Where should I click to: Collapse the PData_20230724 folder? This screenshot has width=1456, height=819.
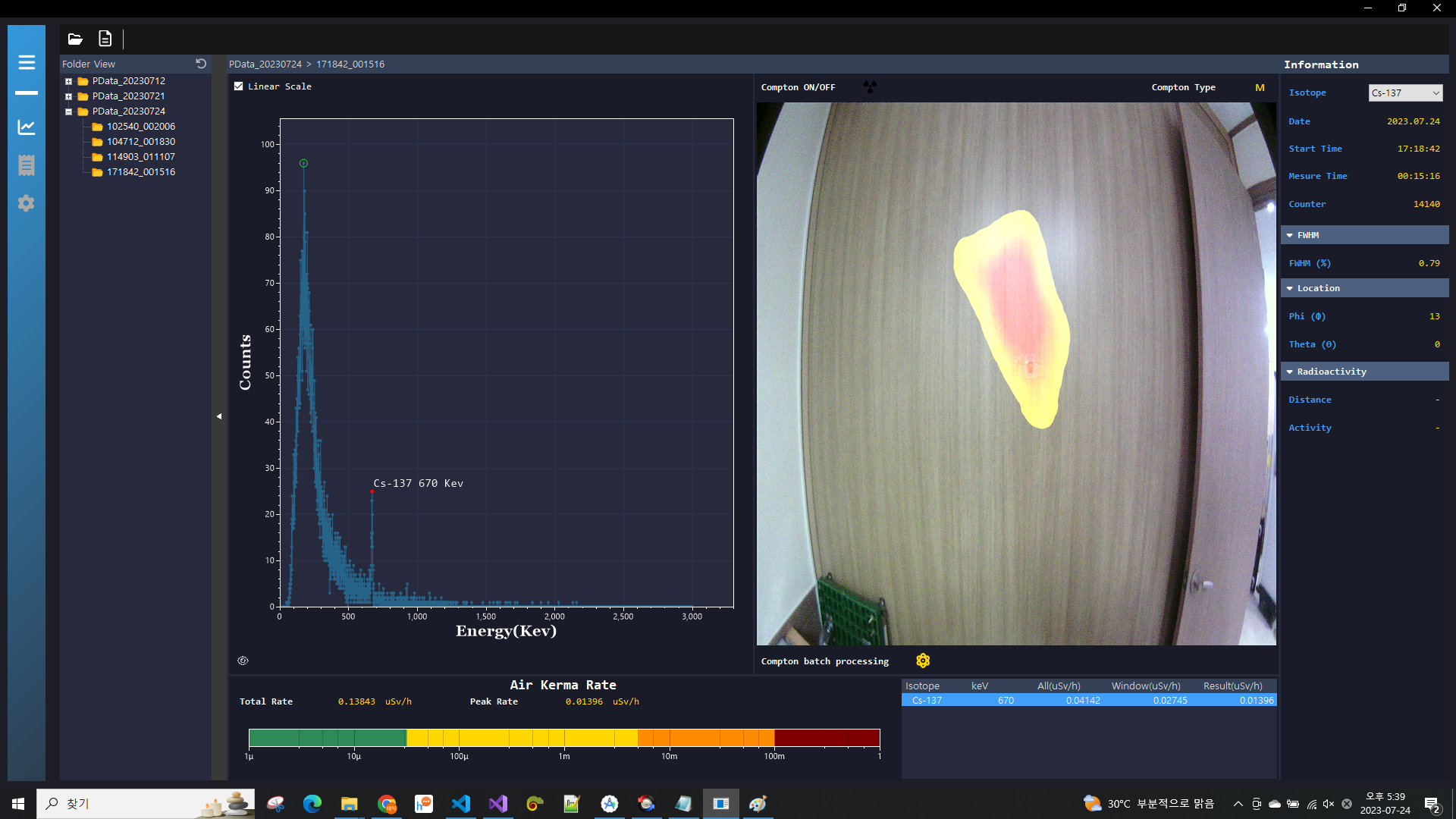click(68, 111)
